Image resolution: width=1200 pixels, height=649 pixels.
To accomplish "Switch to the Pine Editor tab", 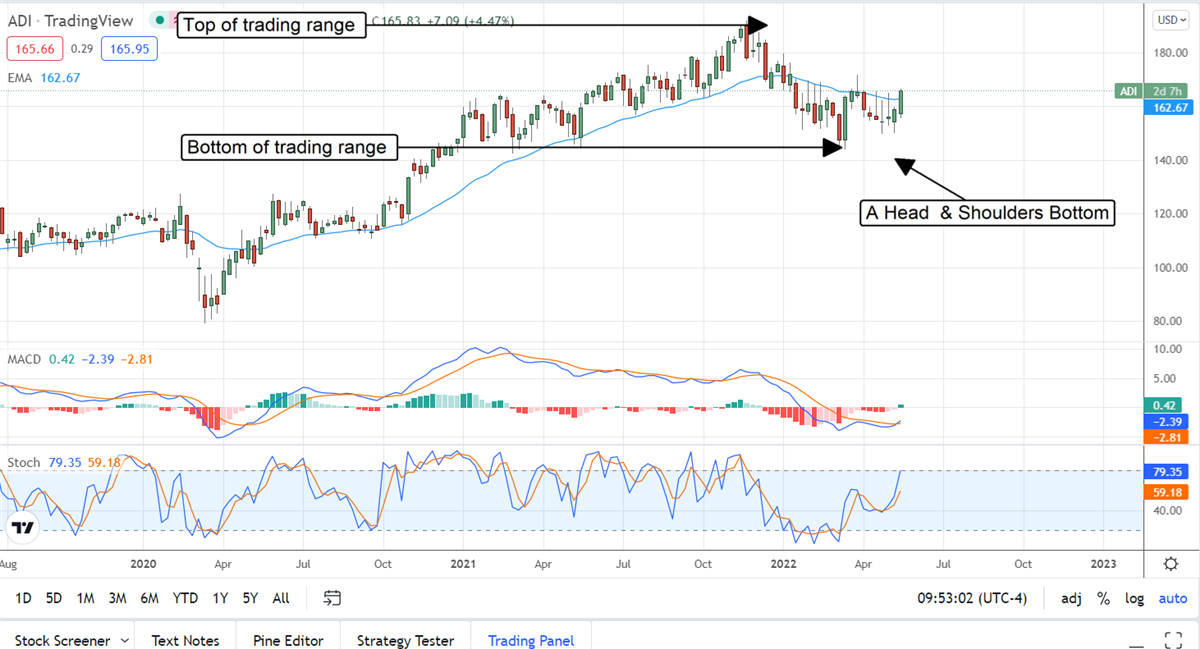I will coord(288,640).
